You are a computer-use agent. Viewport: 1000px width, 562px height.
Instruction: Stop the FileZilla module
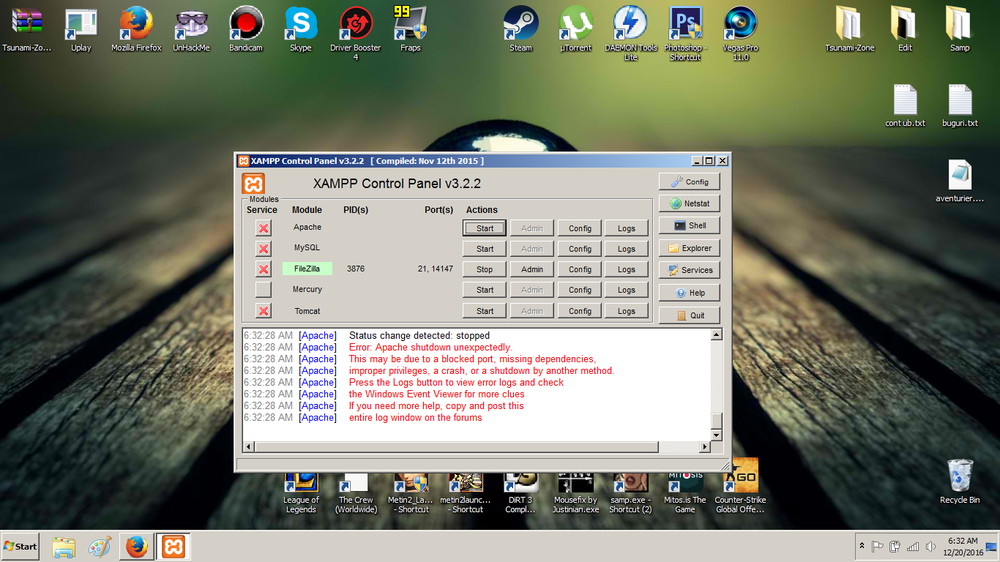tap(485, 269)
